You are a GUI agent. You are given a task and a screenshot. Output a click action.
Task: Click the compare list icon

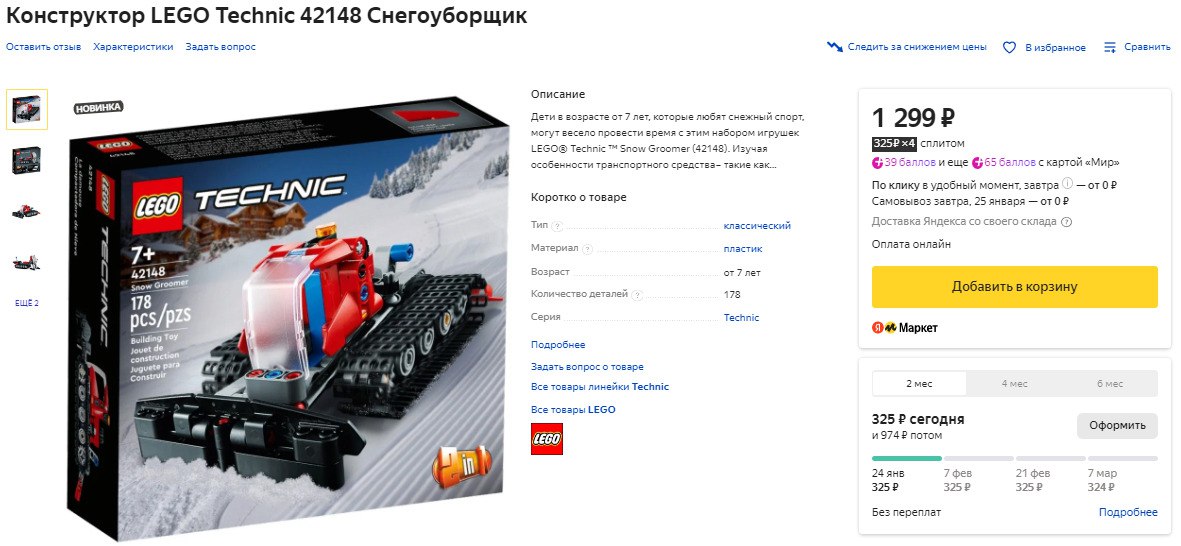pyautogui.click(x=1110, y=47)
